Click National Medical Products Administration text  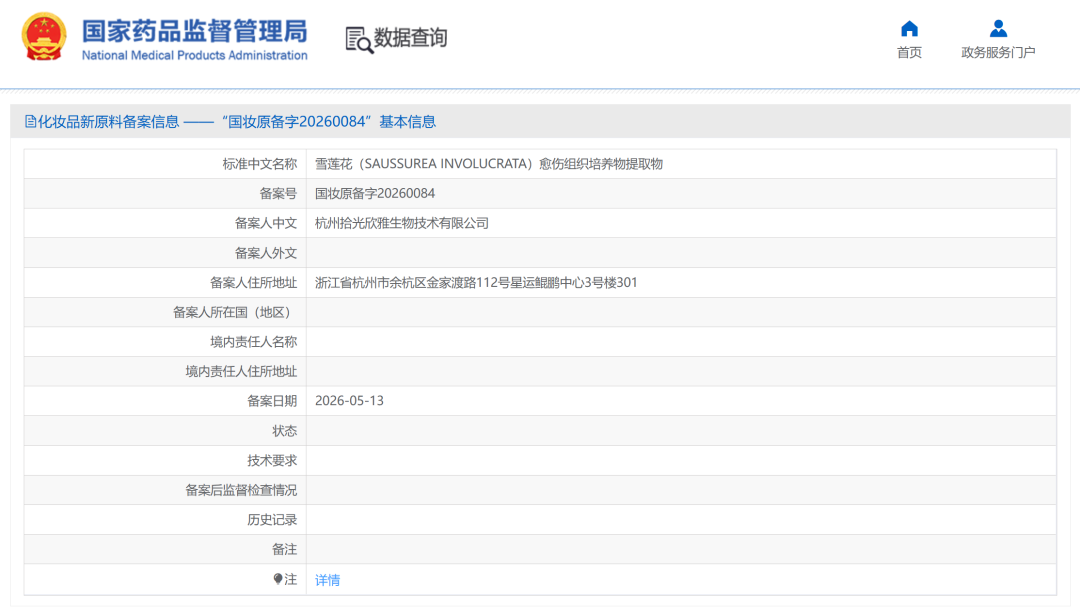pyautogui.click(x=195, y=55)
